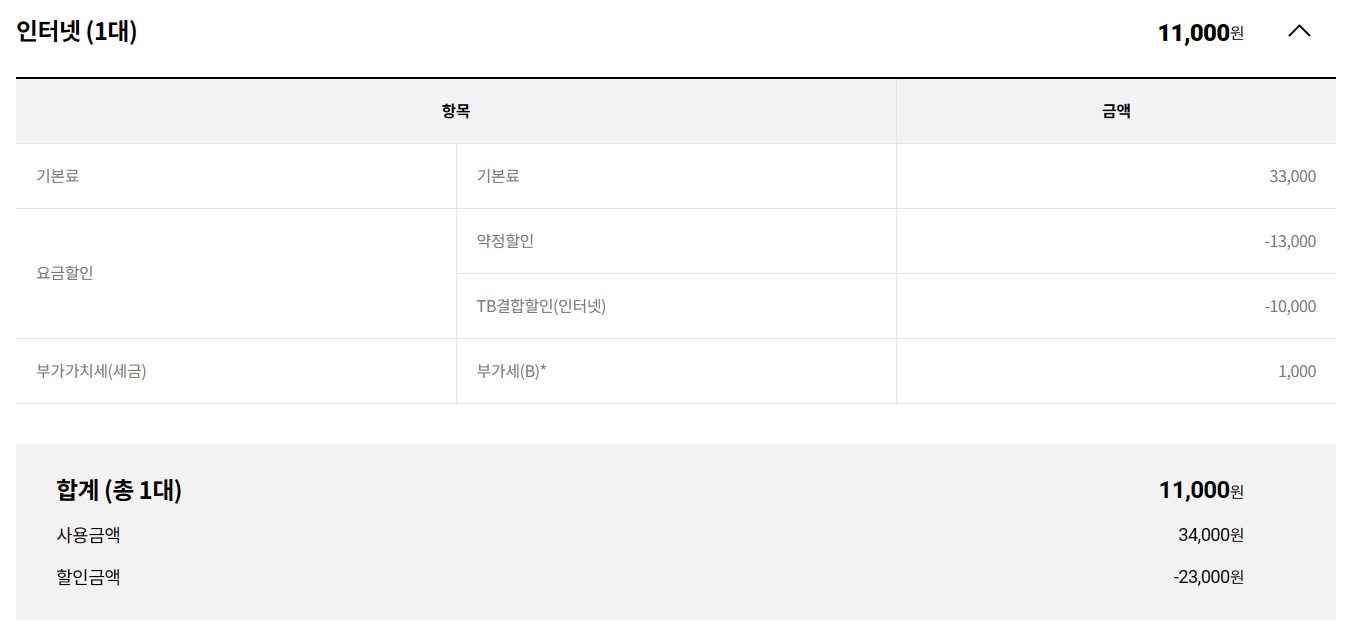
Task: Select the 사용금액 label
Action: (x=88, y=535)
